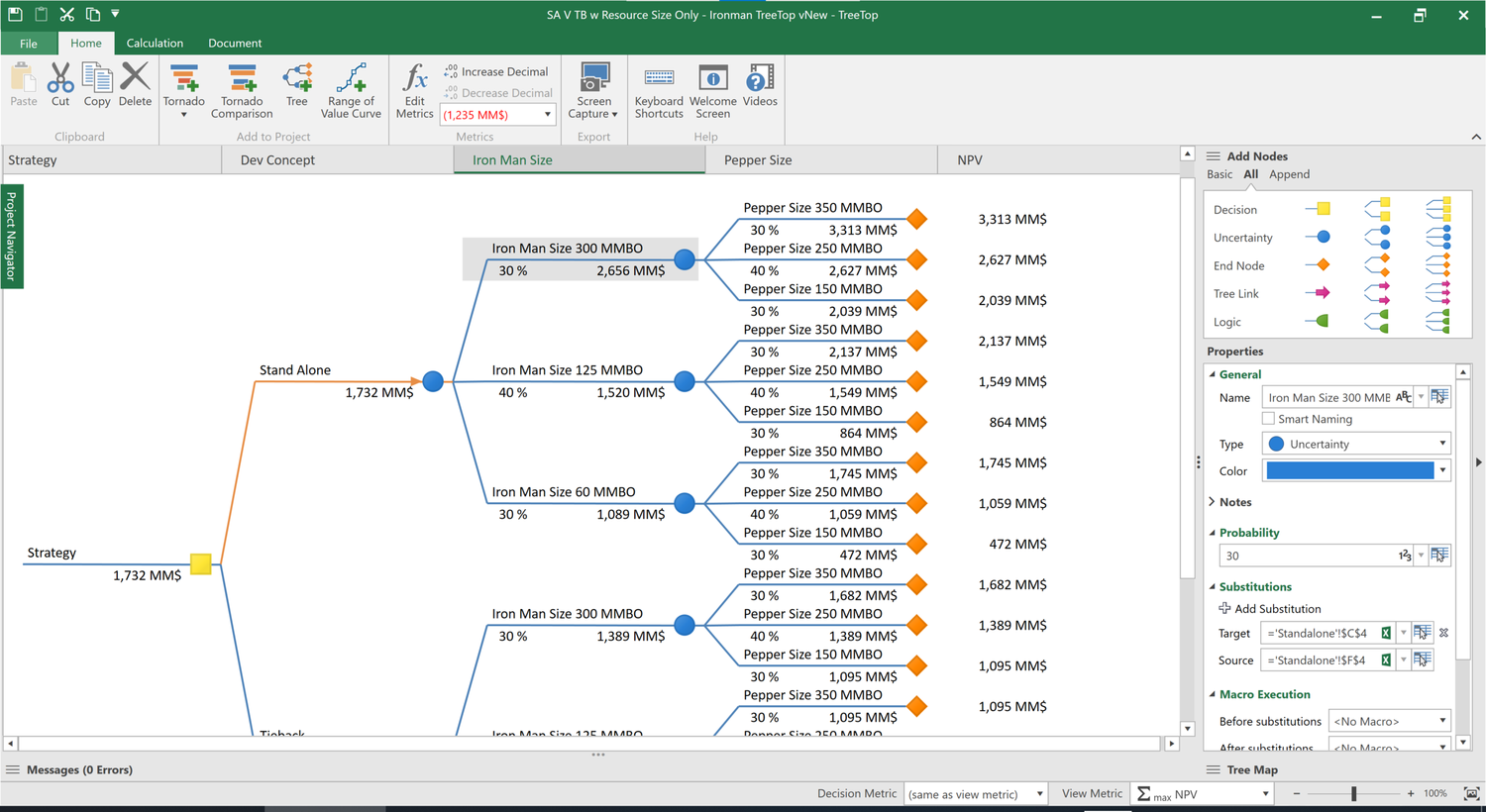The width and height of the screenshot is (1486, 812).
Task: Delete the Target substitution row
Action: 1443,633
